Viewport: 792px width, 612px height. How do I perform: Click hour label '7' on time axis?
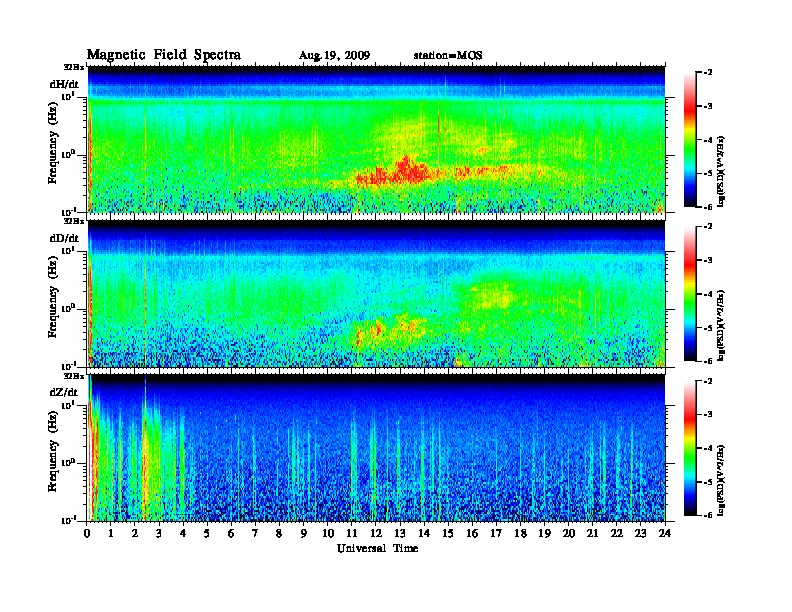[255, 534]
